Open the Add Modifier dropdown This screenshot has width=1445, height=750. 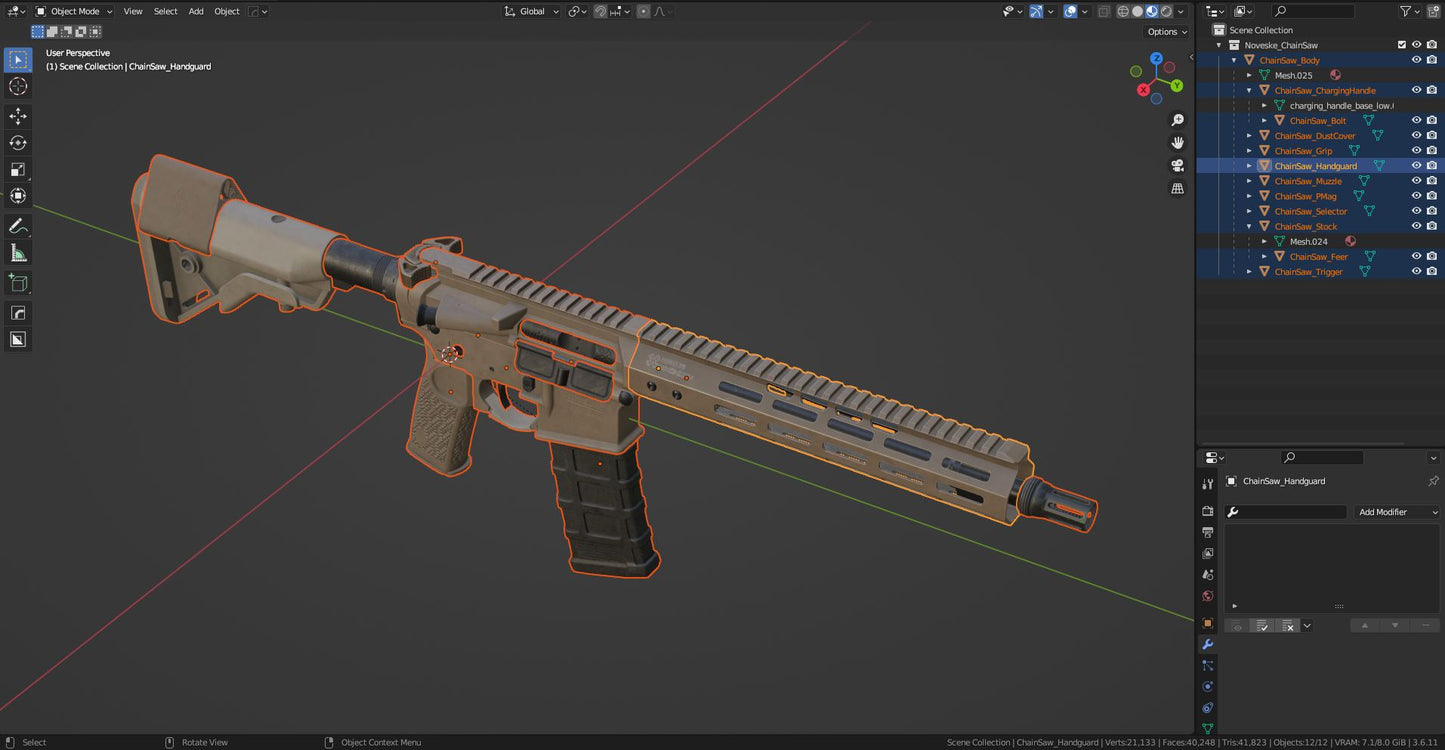tap(1397, 512)
